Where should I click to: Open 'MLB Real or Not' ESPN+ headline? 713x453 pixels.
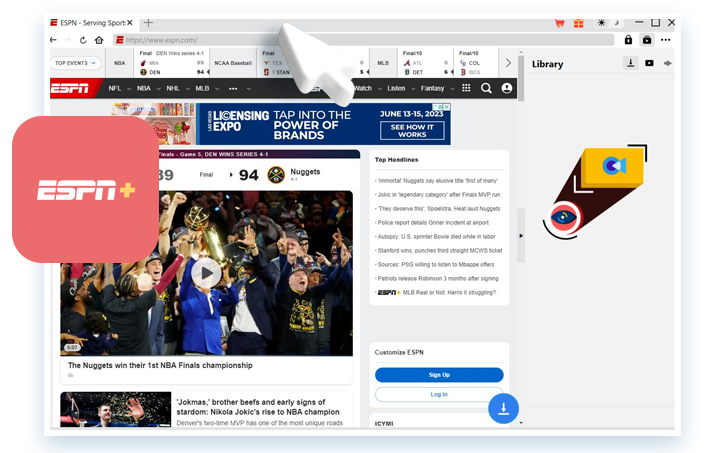click(437, 292)
